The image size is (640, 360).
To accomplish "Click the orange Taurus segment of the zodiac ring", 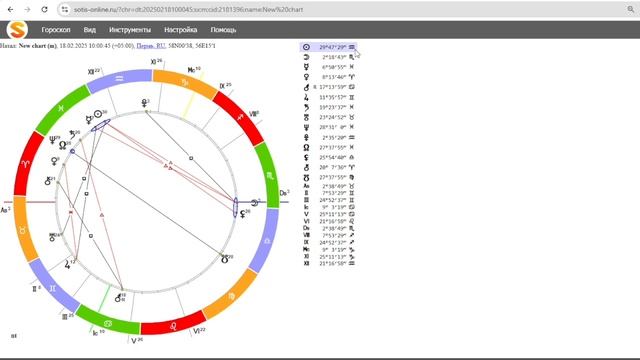I will [x=23, y=230].
